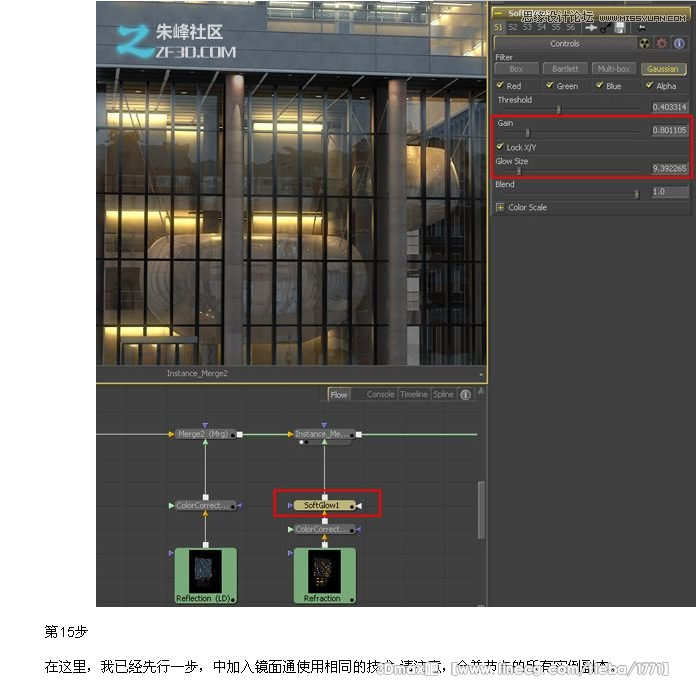Toggle the Blue channel checkbox
The height and width of the screenshot is (686, 698).
(600, 85)
